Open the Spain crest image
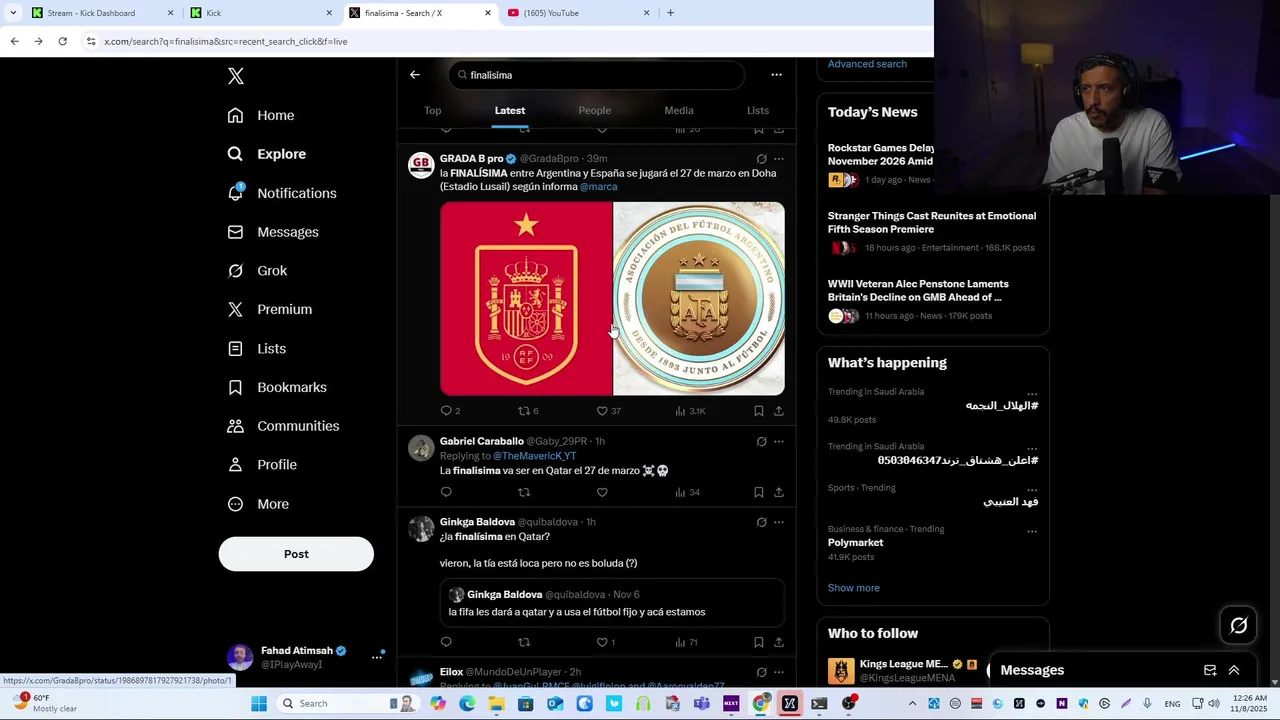 point(526,299)
